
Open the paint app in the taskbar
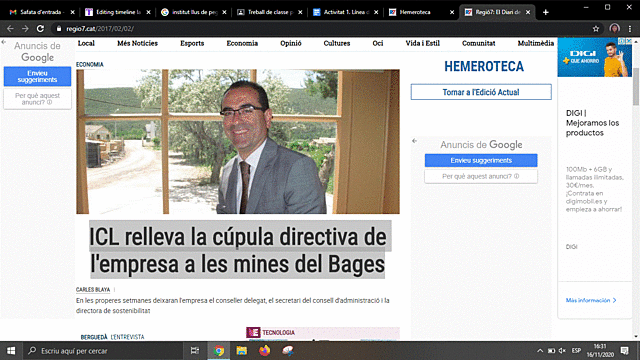(288, 351)
